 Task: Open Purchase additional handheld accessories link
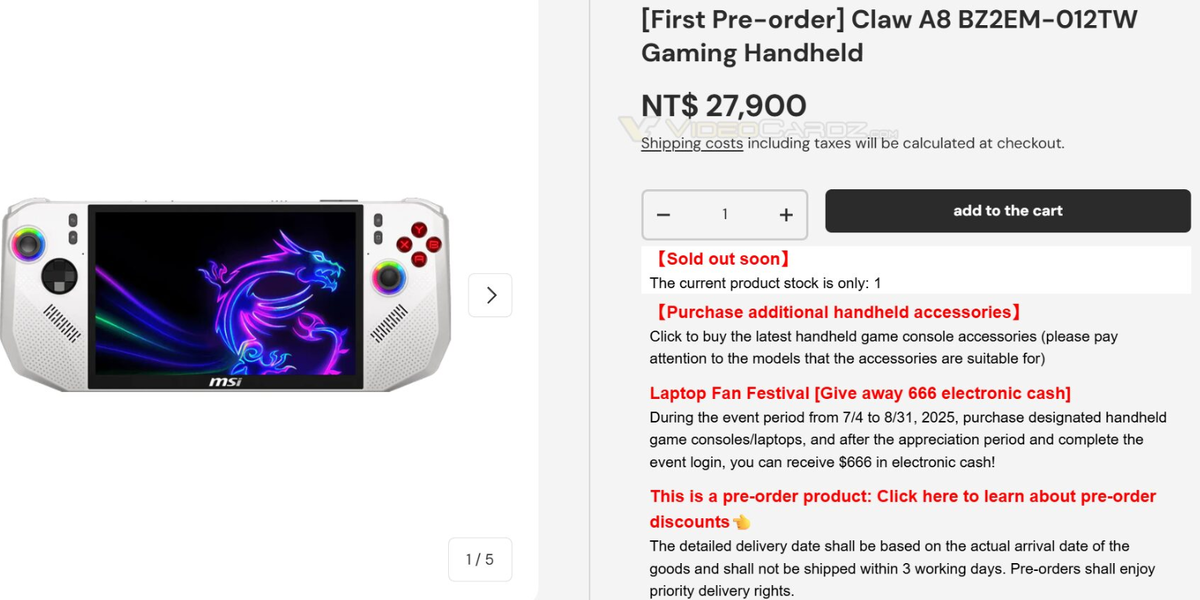838,312
